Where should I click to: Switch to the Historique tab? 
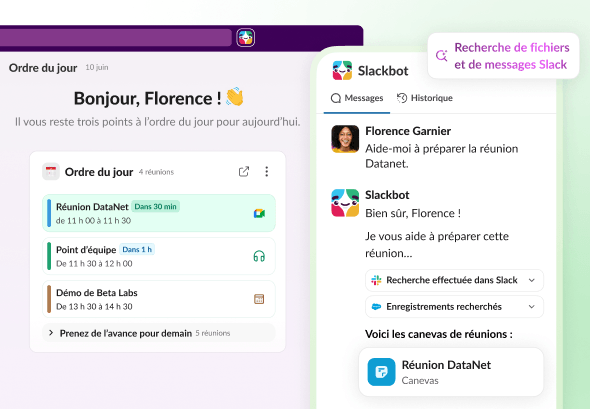tap(425, 98)
